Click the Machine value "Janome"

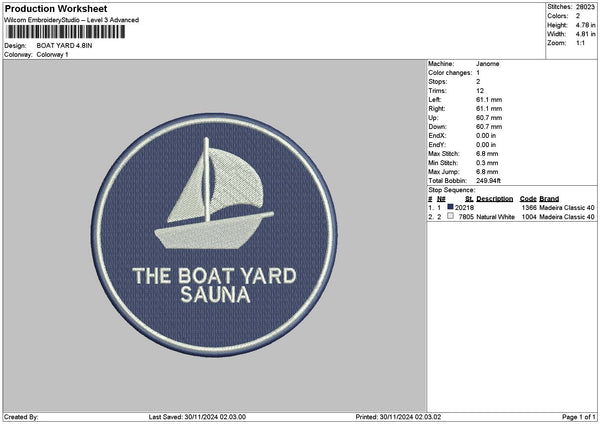pos(488,63)
